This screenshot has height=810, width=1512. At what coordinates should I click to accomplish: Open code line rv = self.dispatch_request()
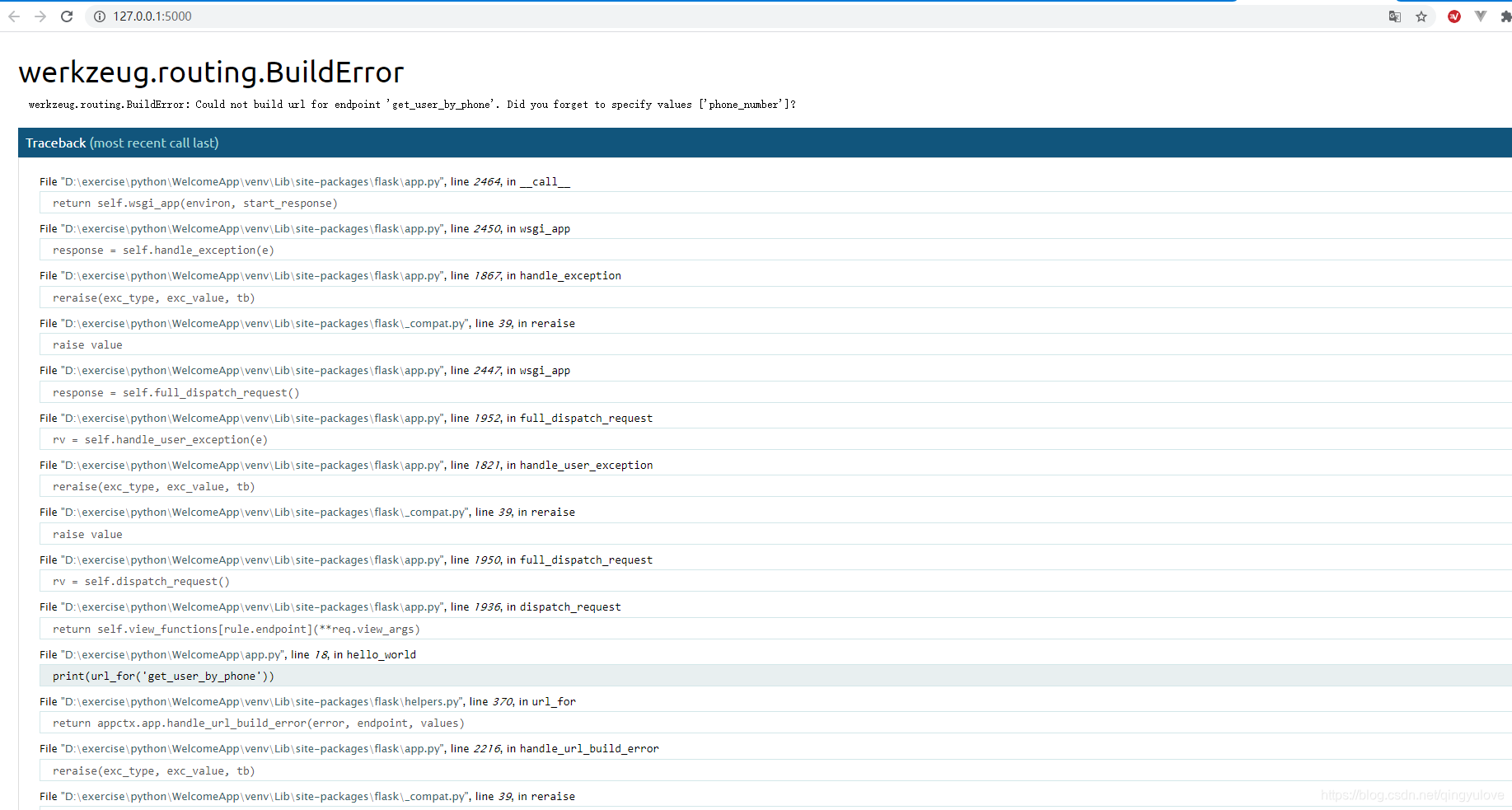coord(775,581)
